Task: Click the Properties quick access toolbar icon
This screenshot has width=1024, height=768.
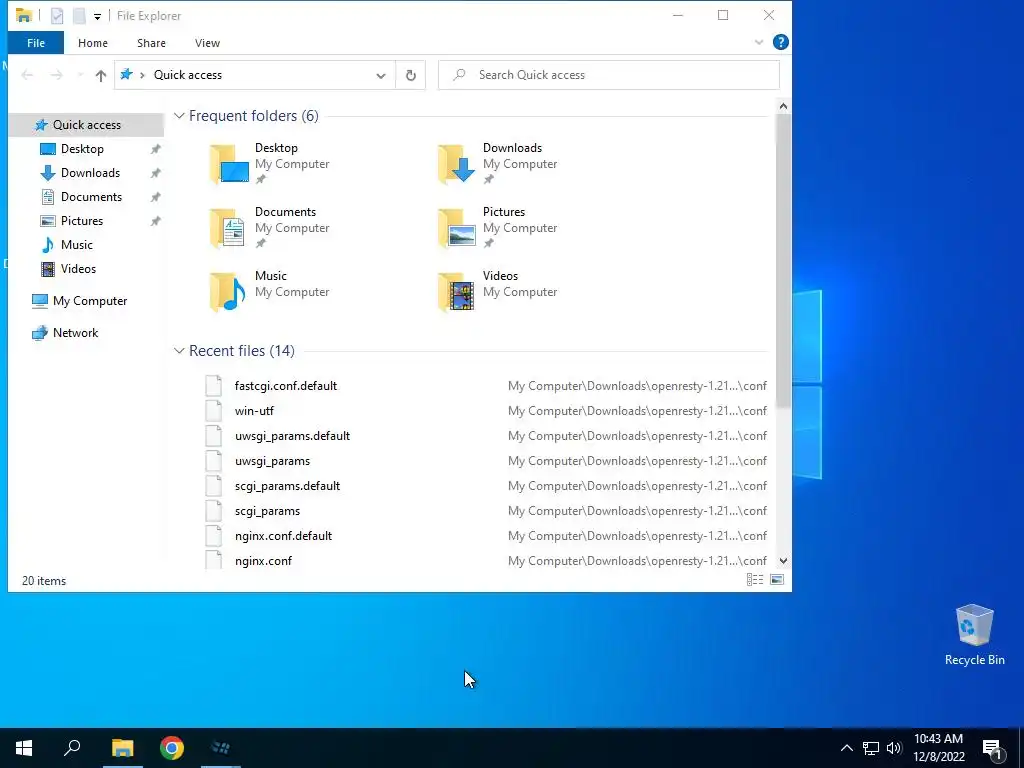Action: coord(57,16)
